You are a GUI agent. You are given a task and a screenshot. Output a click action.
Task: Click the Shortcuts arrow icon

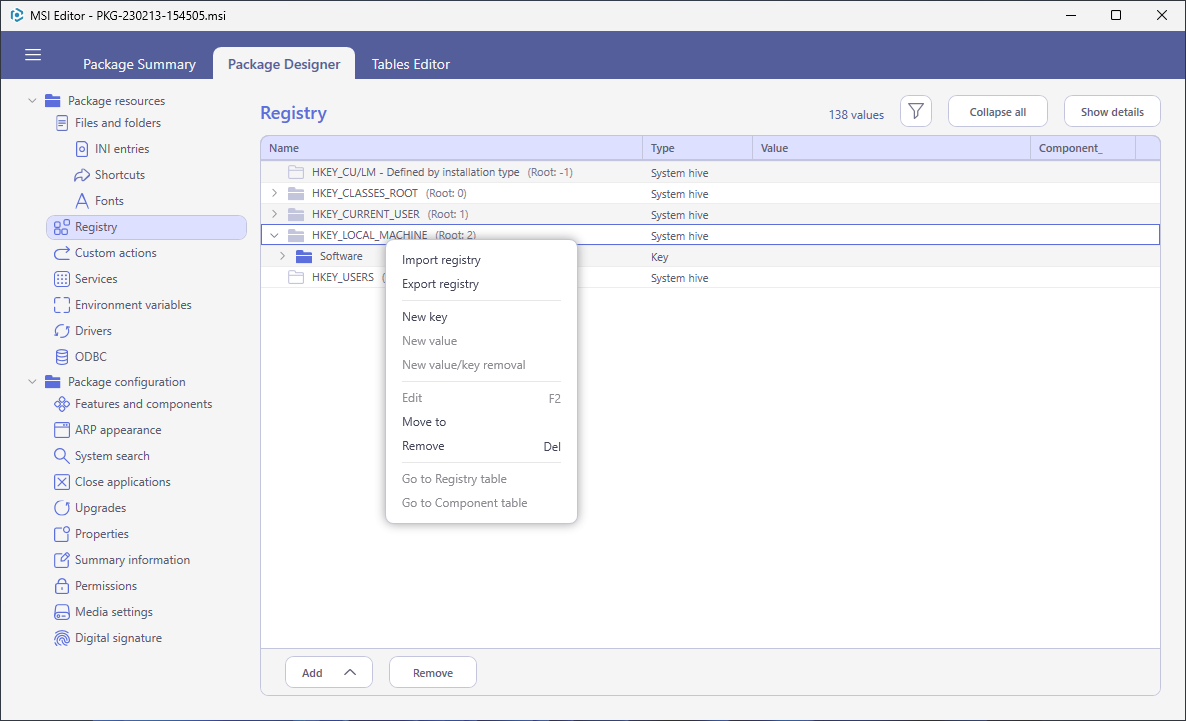(x=82, y=175)
